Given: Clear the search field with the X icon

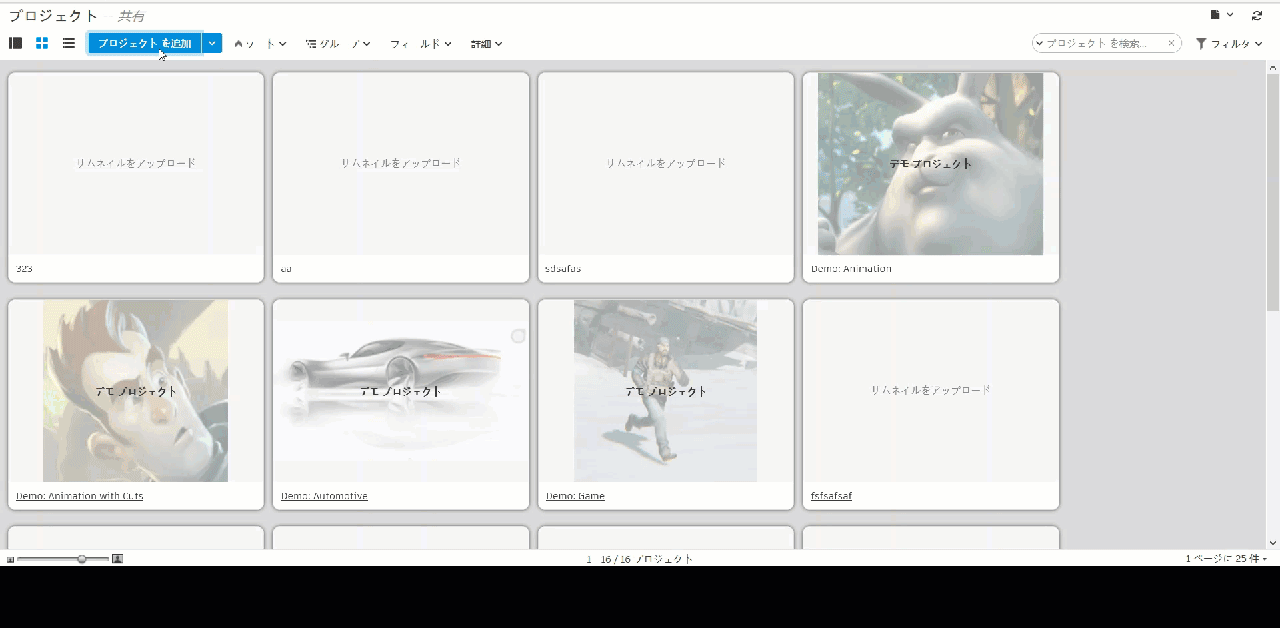Looking at the screenshot, I should click(x=1171, y=43).
